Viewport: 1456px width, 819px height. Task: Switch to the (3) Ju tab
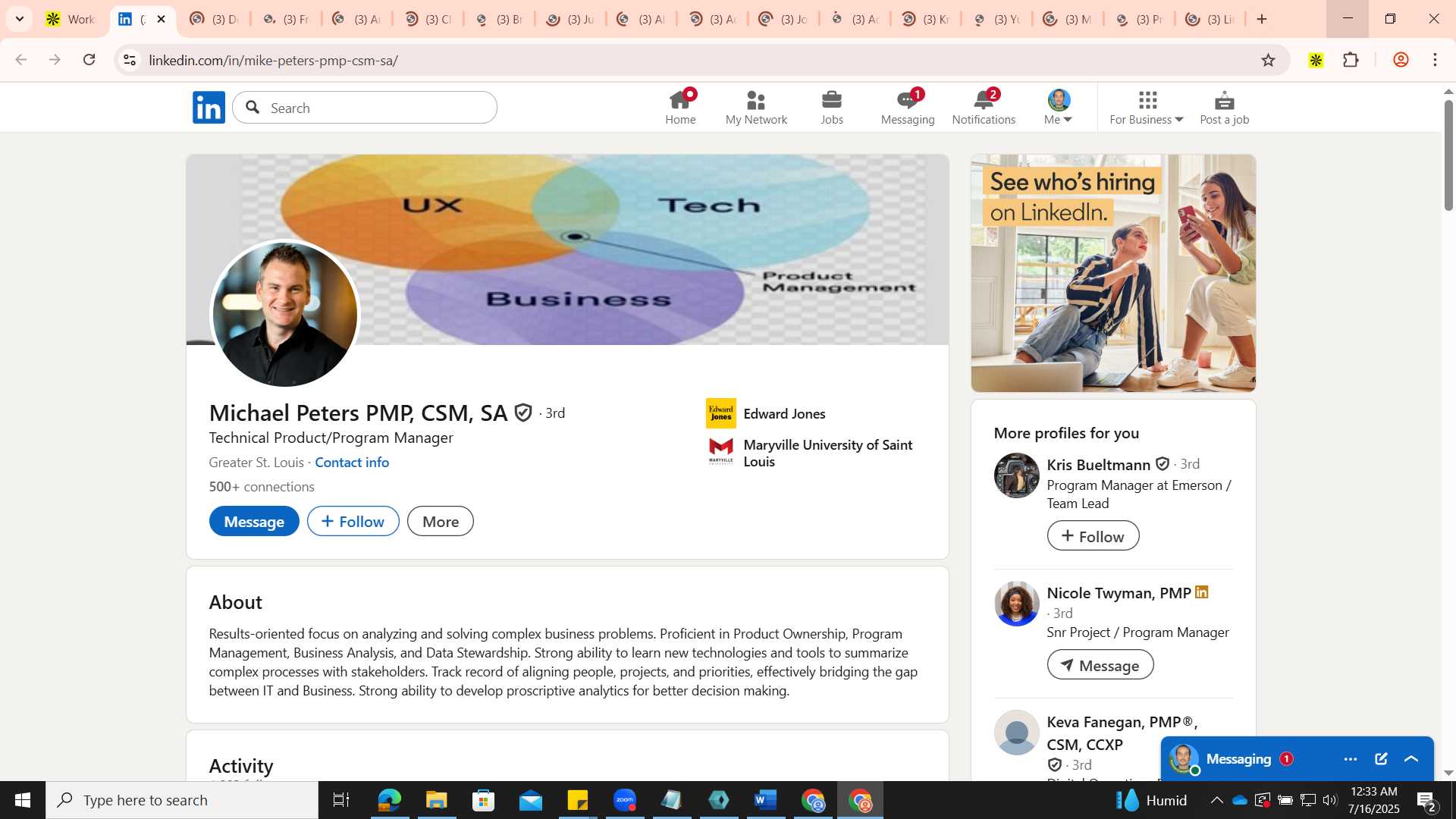pyautogui.click(x=571, y=19)
